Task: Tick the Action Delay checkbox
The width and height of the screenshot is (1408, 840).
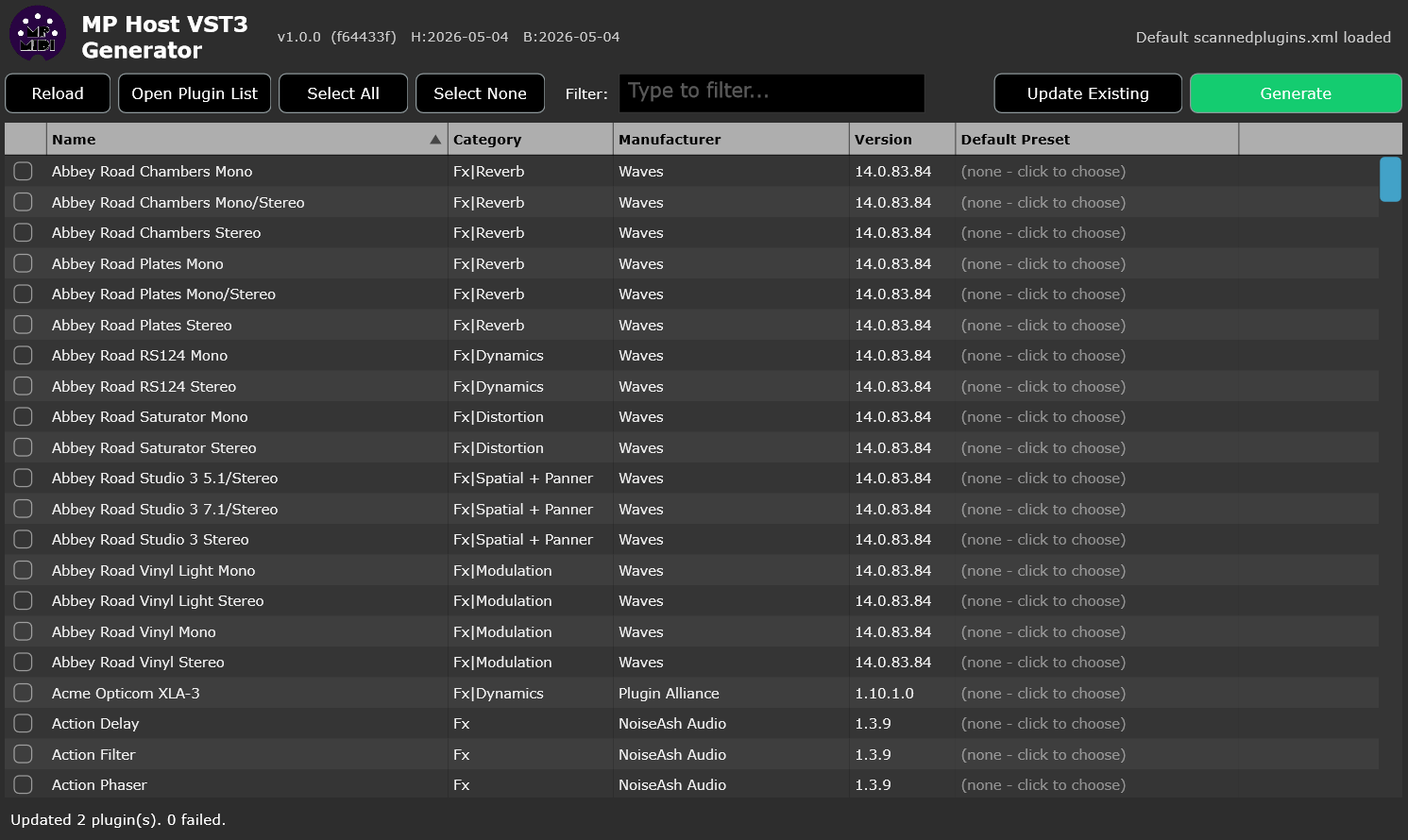Action: coord(24,724)
